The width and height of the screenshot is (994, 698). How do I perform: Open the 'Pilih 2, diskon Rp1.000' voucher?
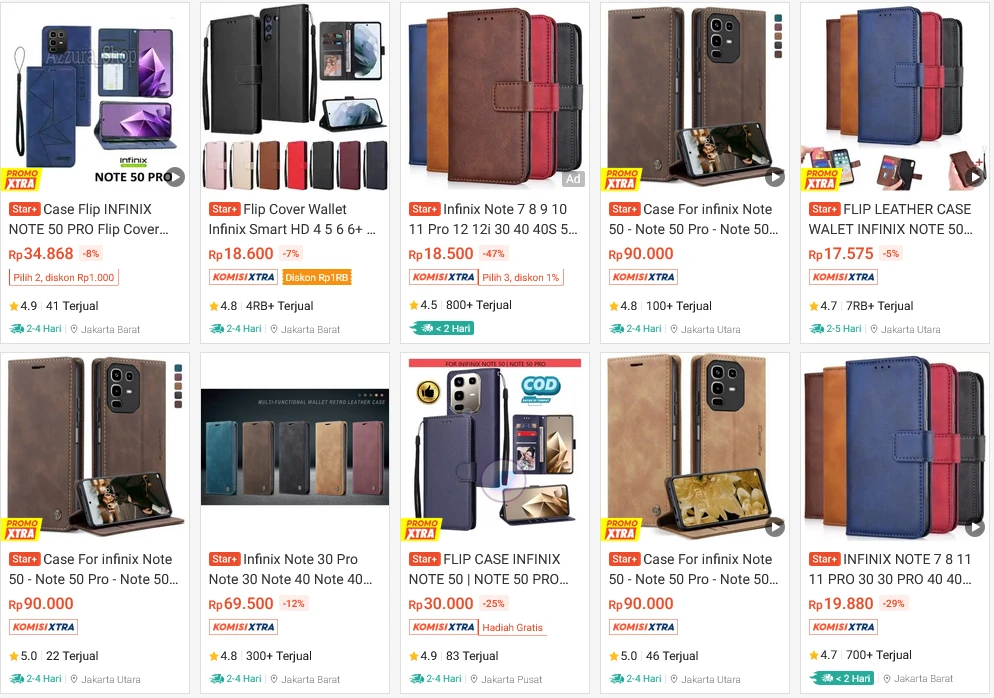(63, 277)
